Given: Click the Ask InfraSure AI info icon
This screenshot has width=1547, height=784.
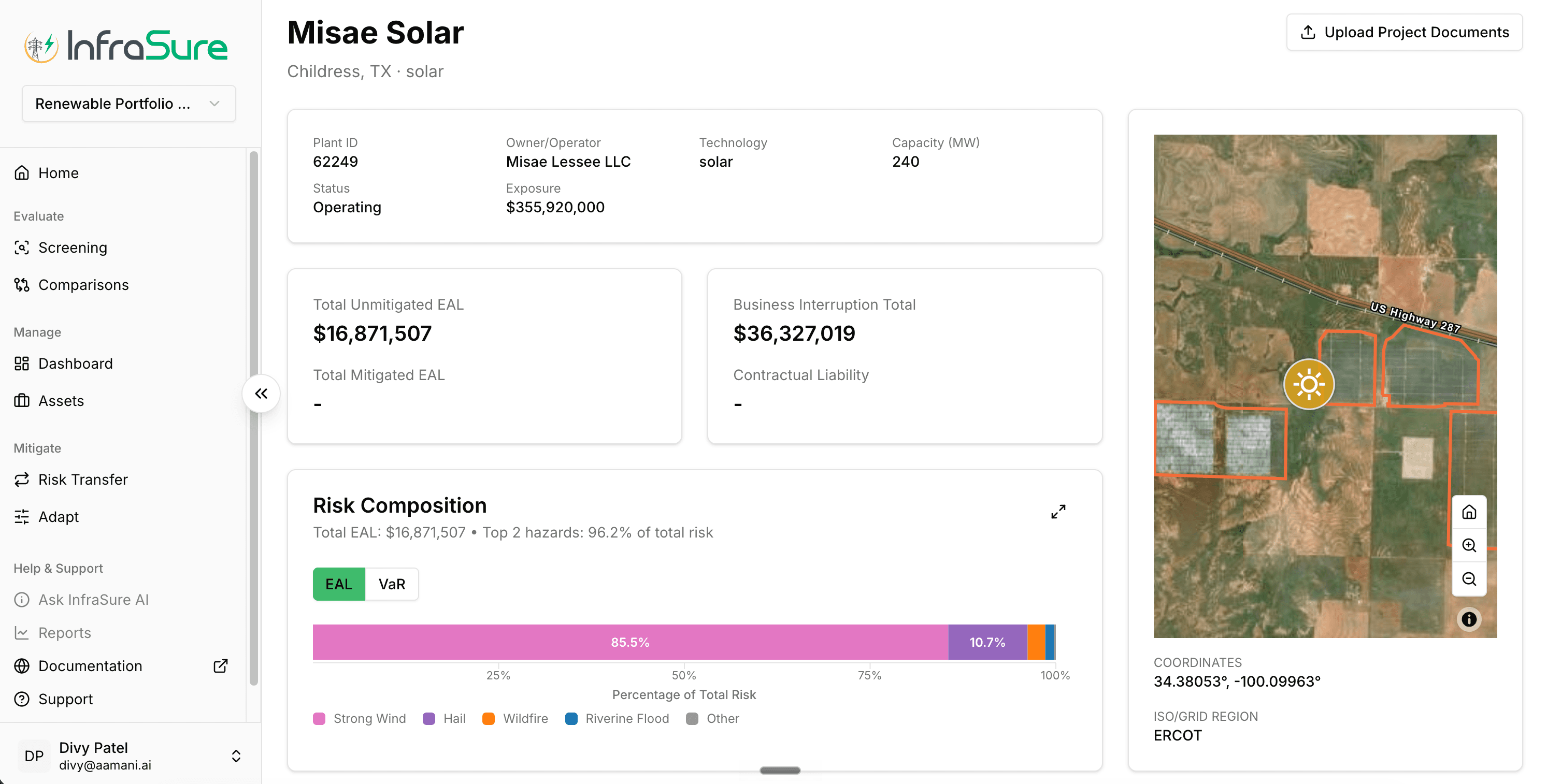Looking at the screenshot, I should pyautogui.click(x=22, y=599).
